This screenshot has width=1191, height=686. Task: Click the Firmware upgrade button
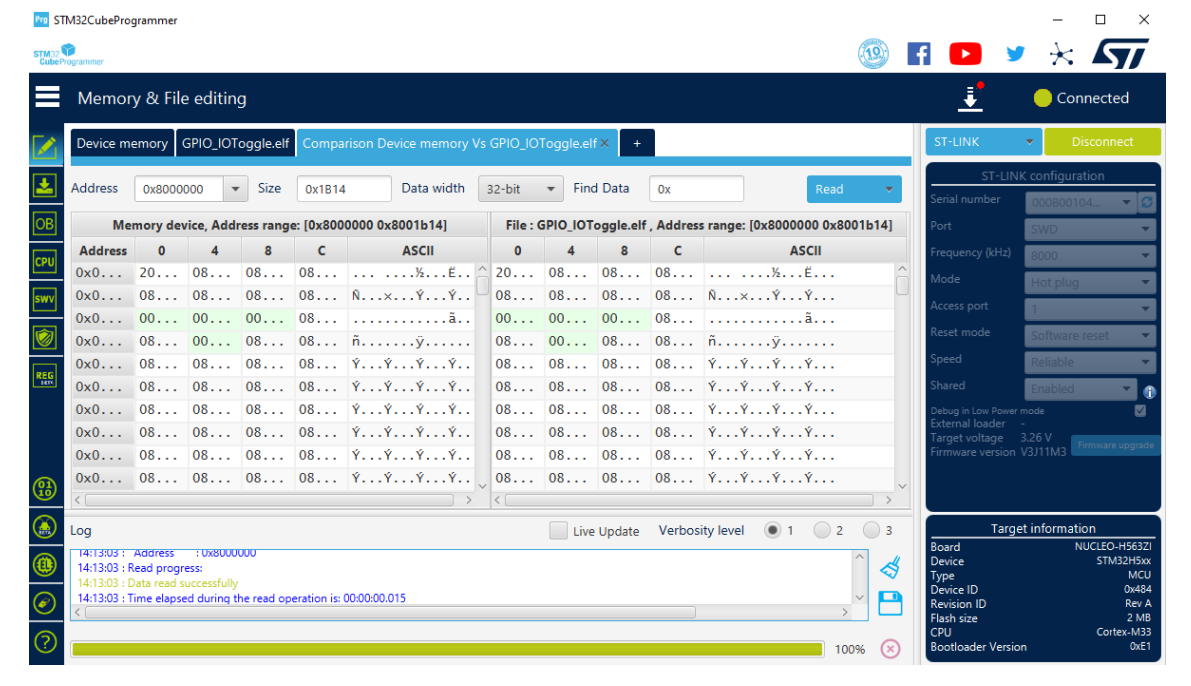point(1115,445)
